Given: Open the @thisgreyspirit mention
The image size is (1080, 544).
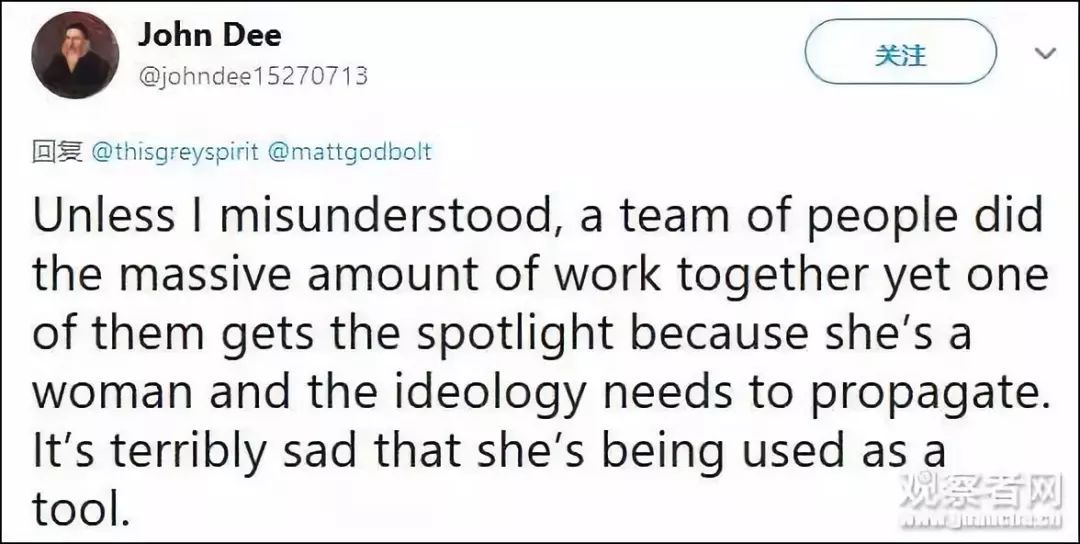Looking at the screenshot, I should [x=175, y=152].
